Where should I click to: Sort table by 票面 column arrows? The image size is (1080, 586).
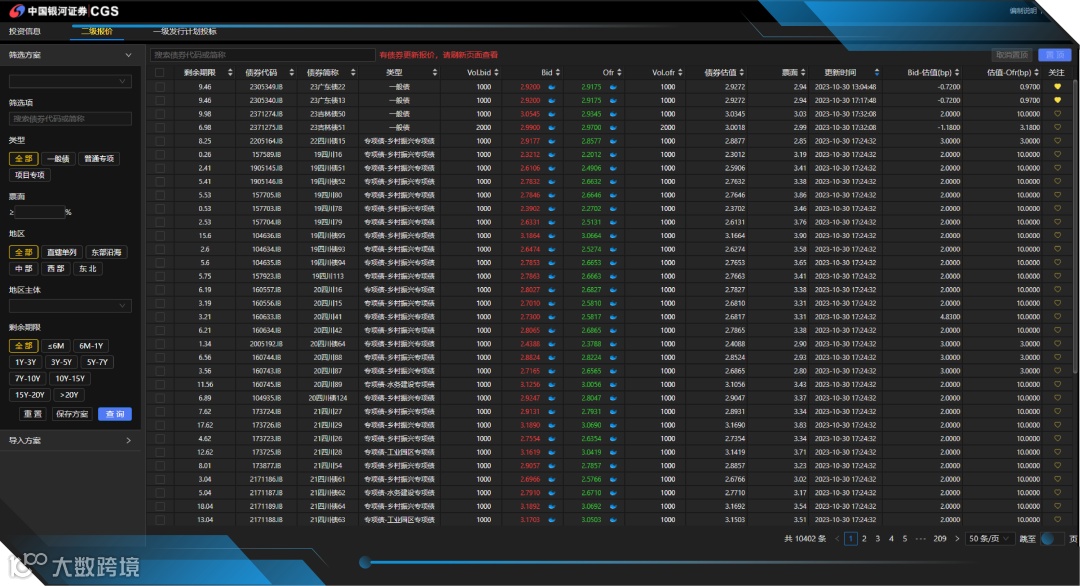click(803, 72)
